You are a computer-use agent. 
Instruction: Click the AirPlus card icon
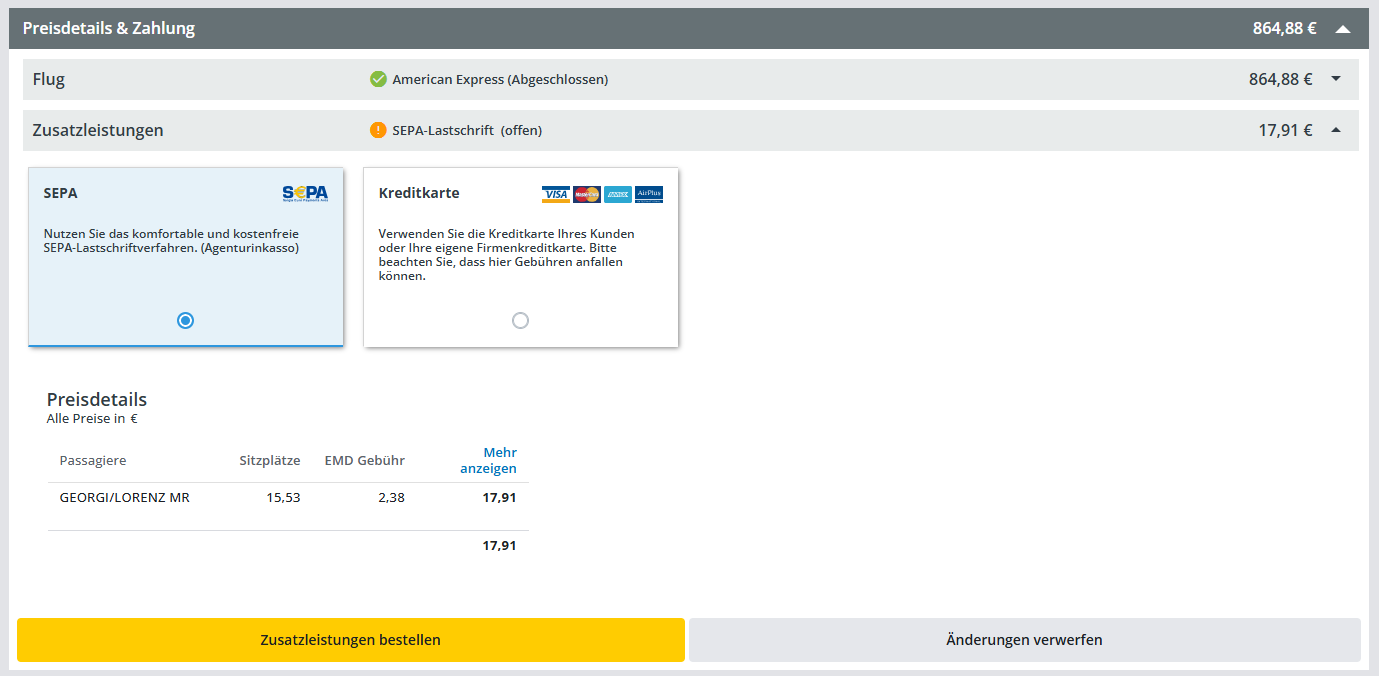pyautogui.click(x=649, y=194)
